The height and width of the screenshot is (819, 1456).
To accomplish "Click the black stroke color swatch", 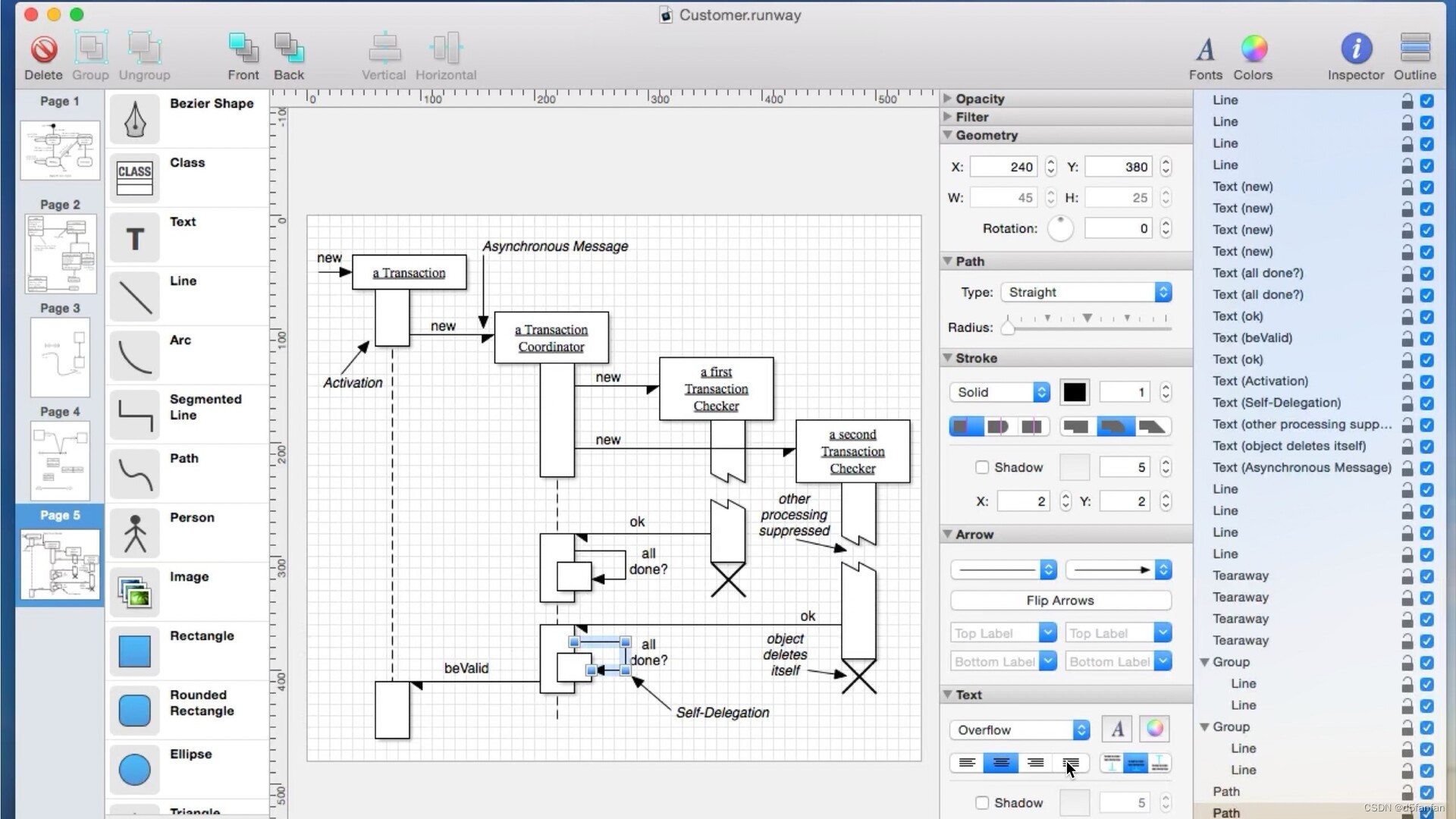I will click(1074, 392).
